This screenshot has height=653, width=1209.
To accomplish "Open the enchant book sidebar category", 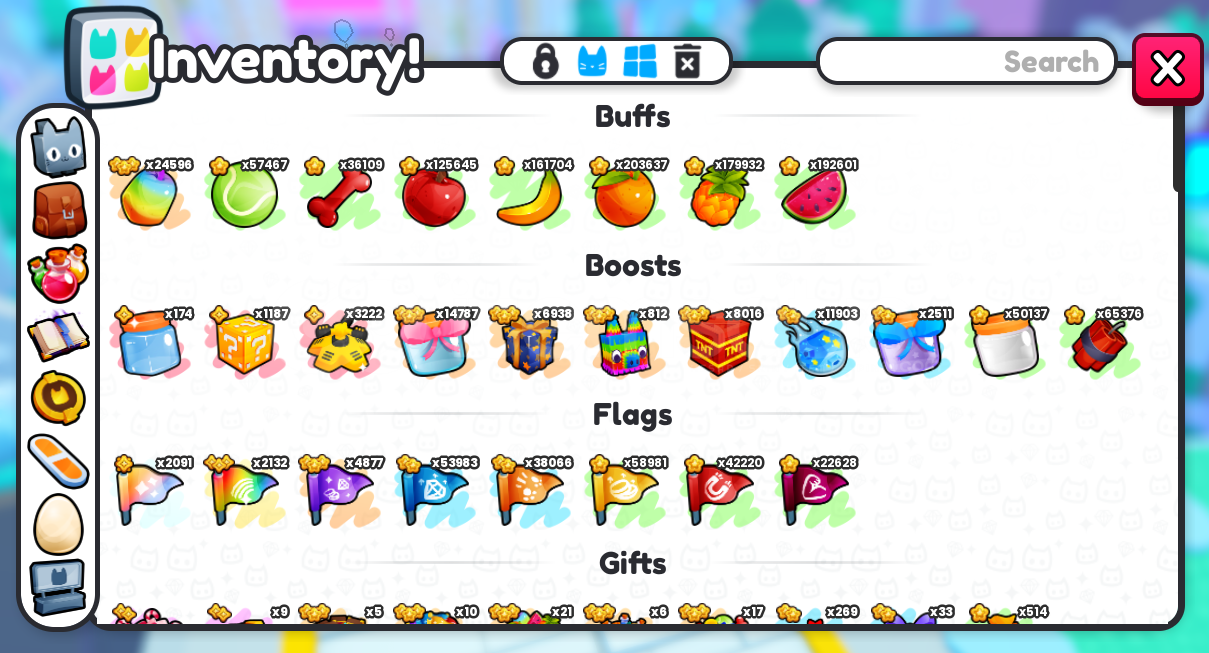I will point(58,337).
